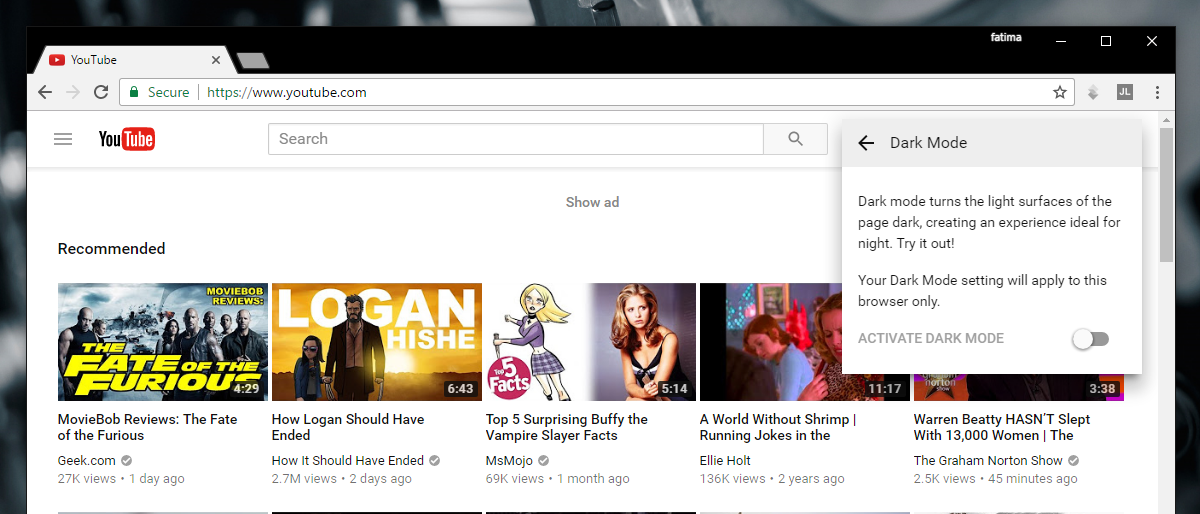Click the Dark Mode panel title
1200x514 pixels.
point(929,143)
